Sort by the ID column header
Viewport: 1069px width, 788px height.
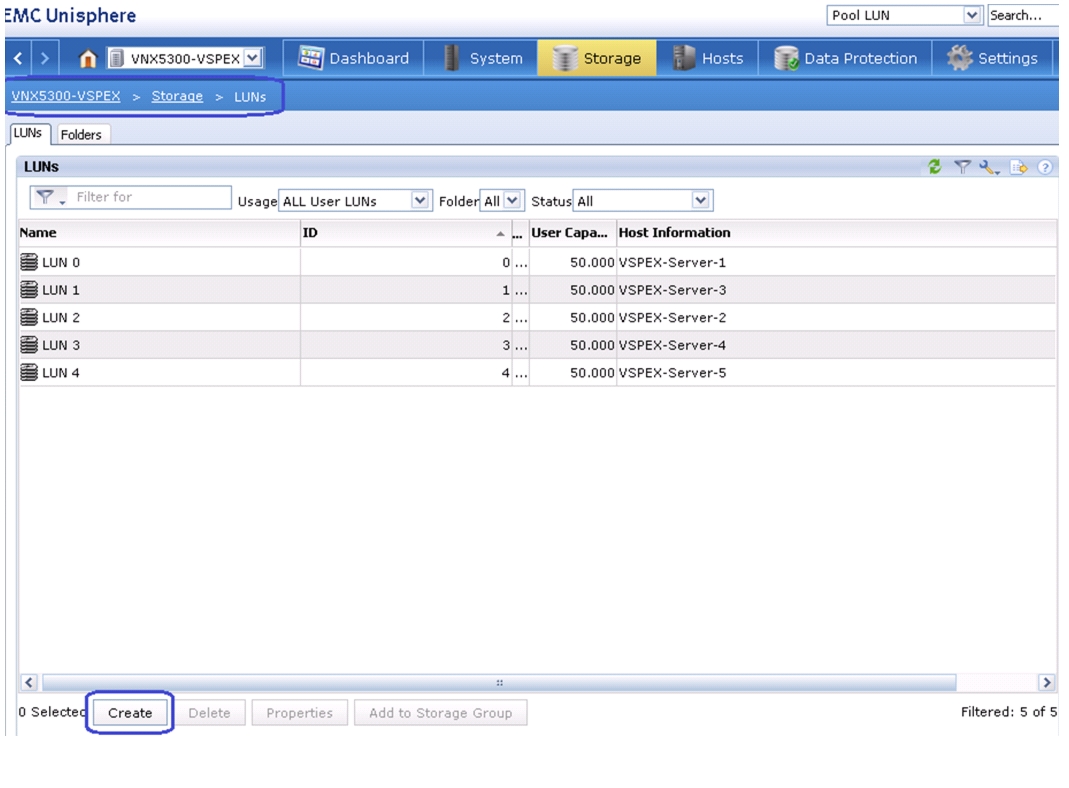(406, 232)
